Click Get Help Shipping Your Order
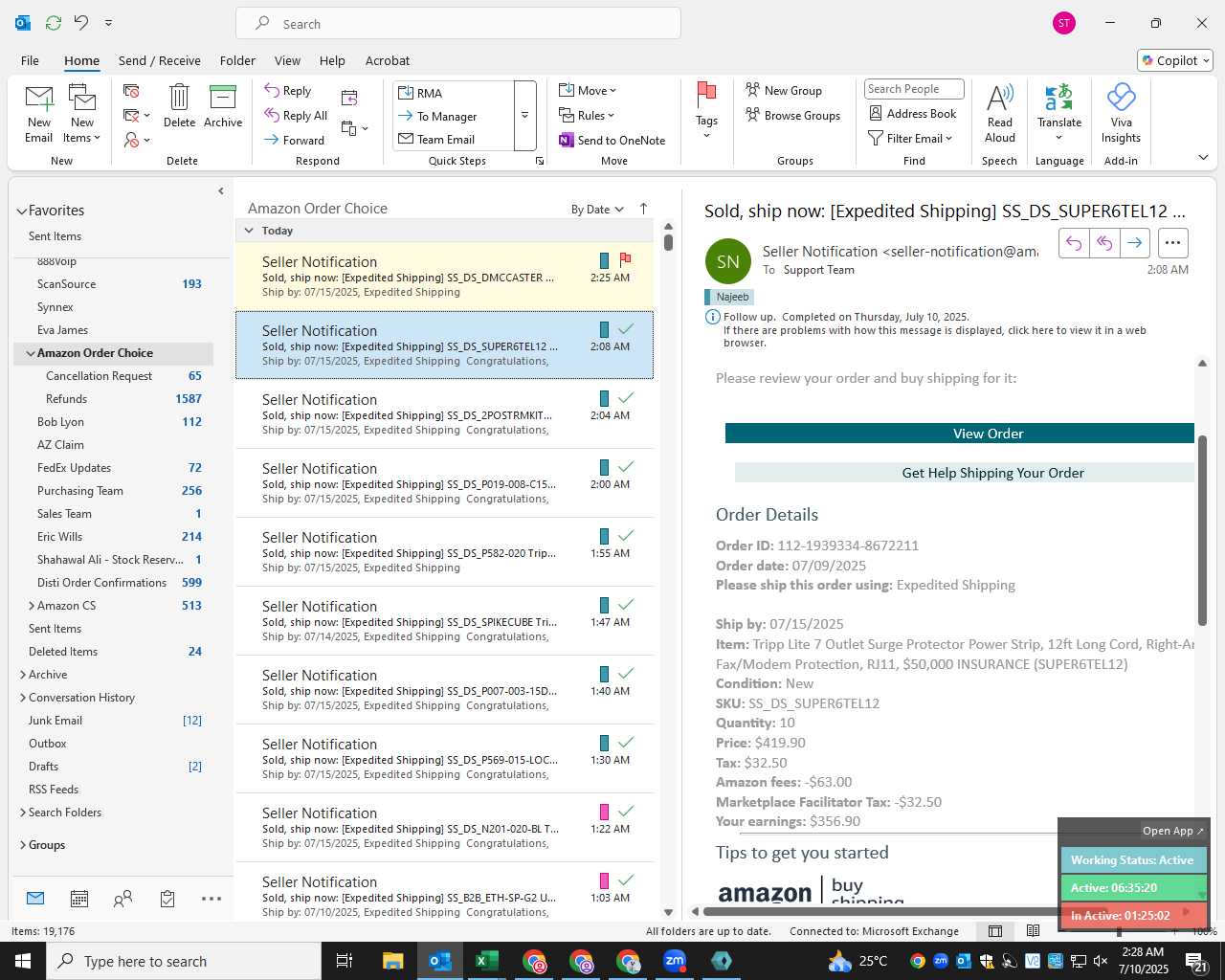The image size is (1225, 980). click(965, 473)
